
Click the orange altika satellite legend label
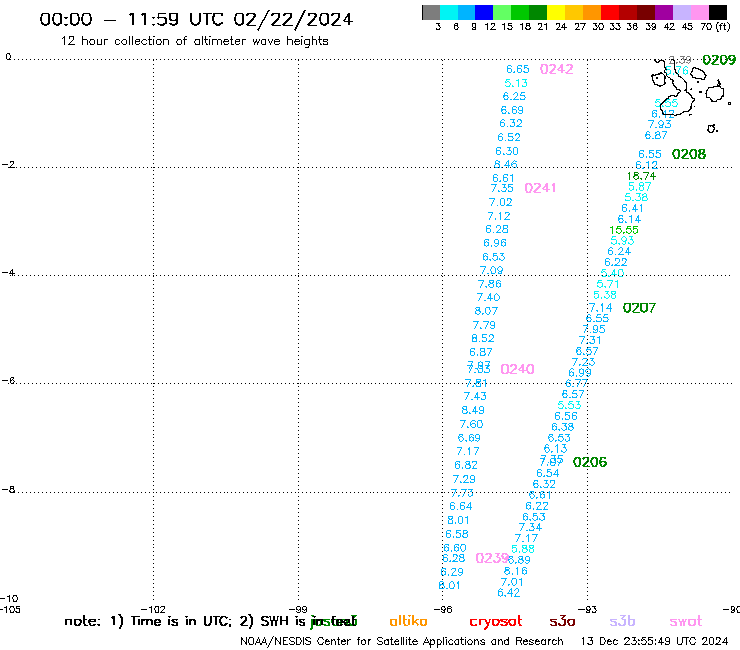[408, 621]
